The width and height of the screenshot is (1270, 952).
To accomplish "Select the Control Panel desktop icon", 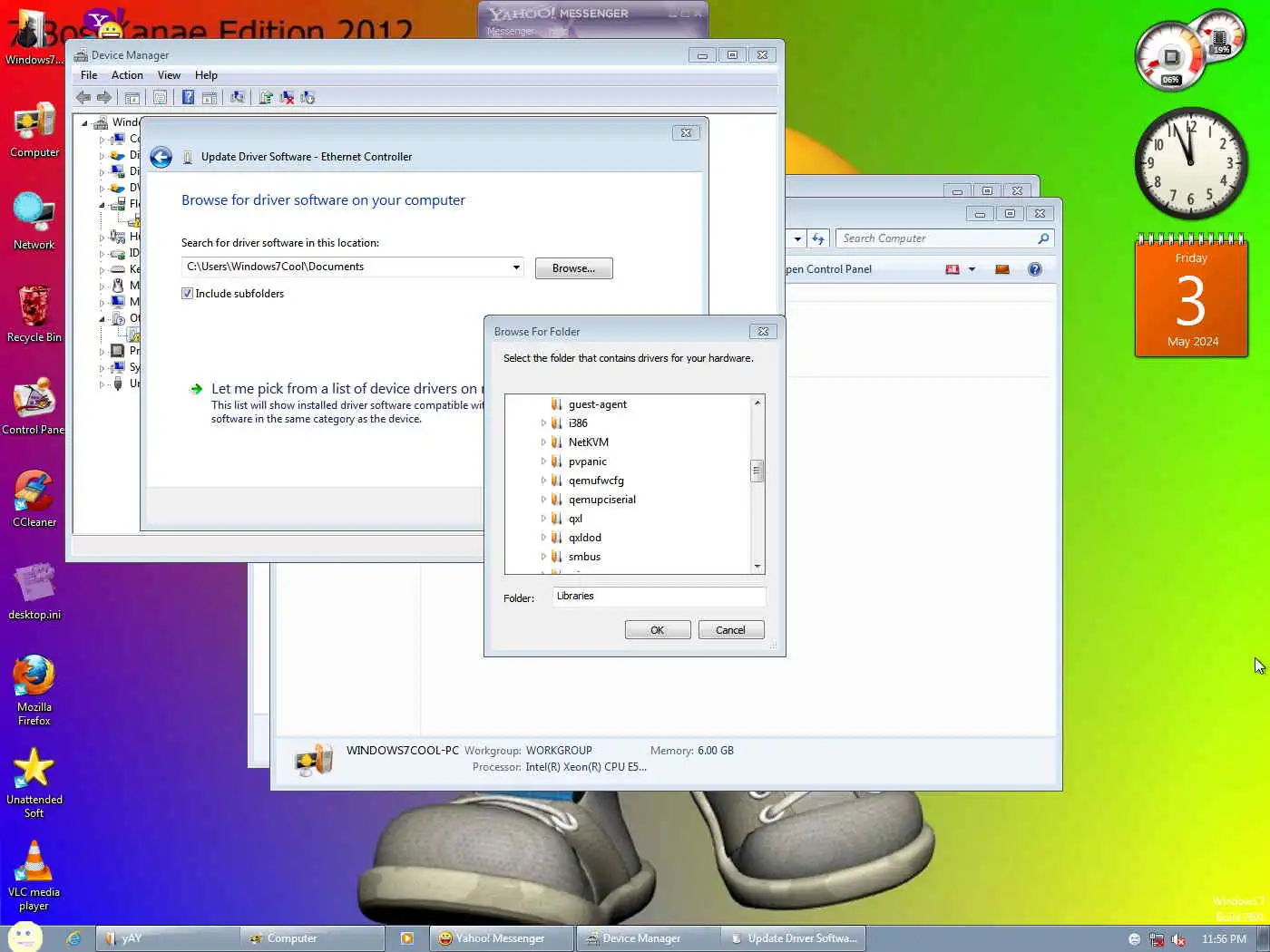I will click(34, 406).
